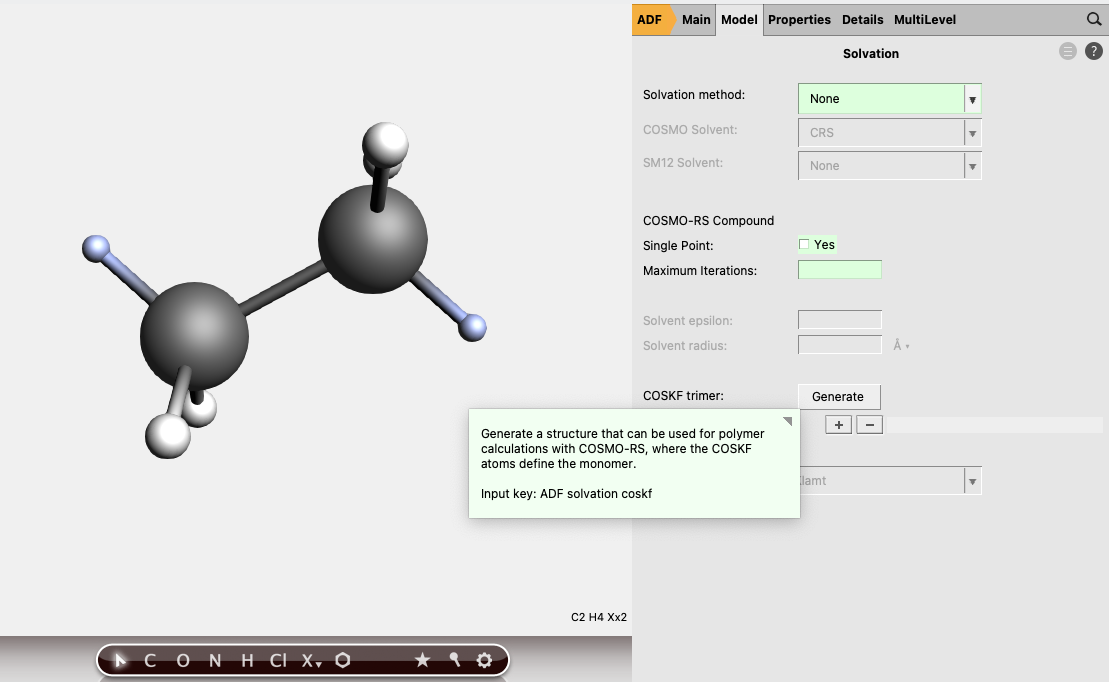1109x682 pixels.
Task: Open the COSMO Solvent dropdown
Action: 889,132
